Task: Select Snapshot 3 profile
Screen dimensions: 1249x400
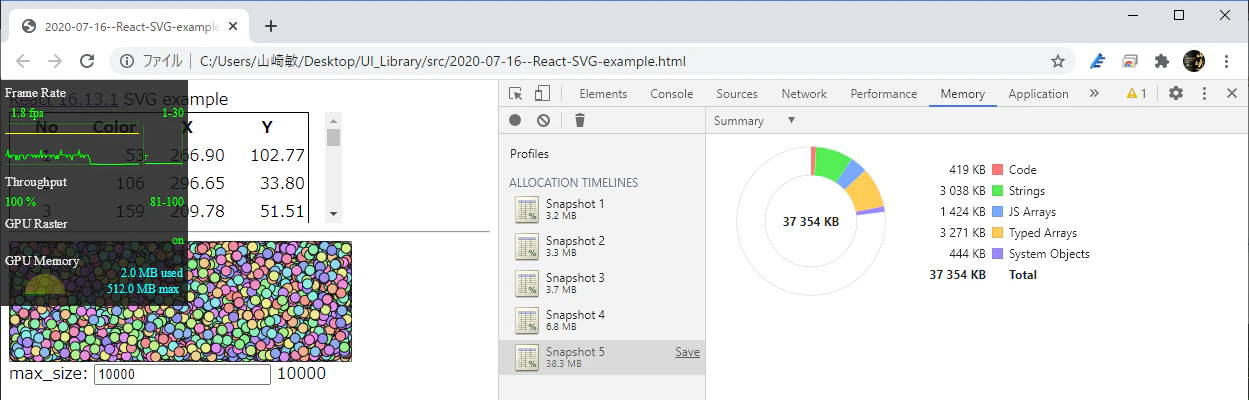Action: pos(602,284)
